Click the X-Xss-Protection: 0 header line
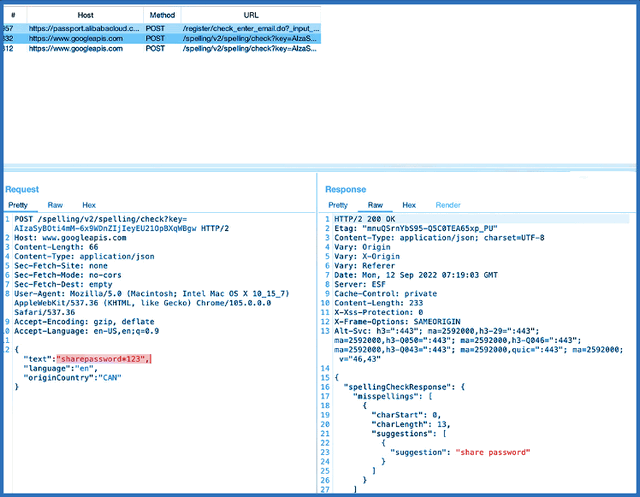The height and width of the screenshot is (497, 640). [379, 313]
